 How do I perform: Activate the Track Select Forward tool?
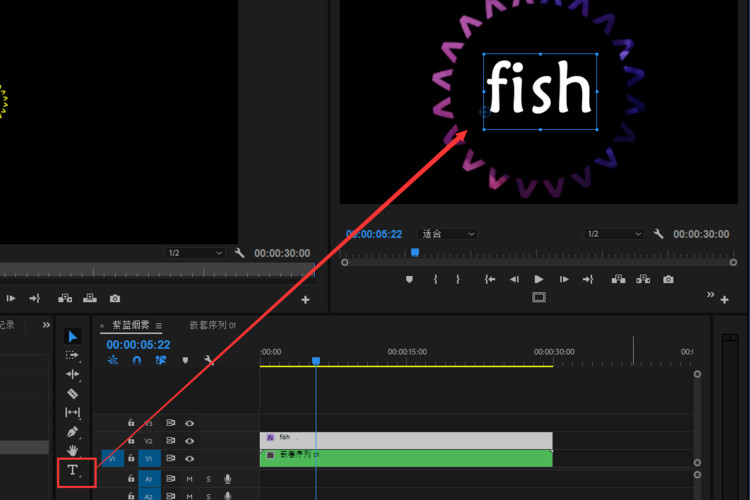pos(72,355)
